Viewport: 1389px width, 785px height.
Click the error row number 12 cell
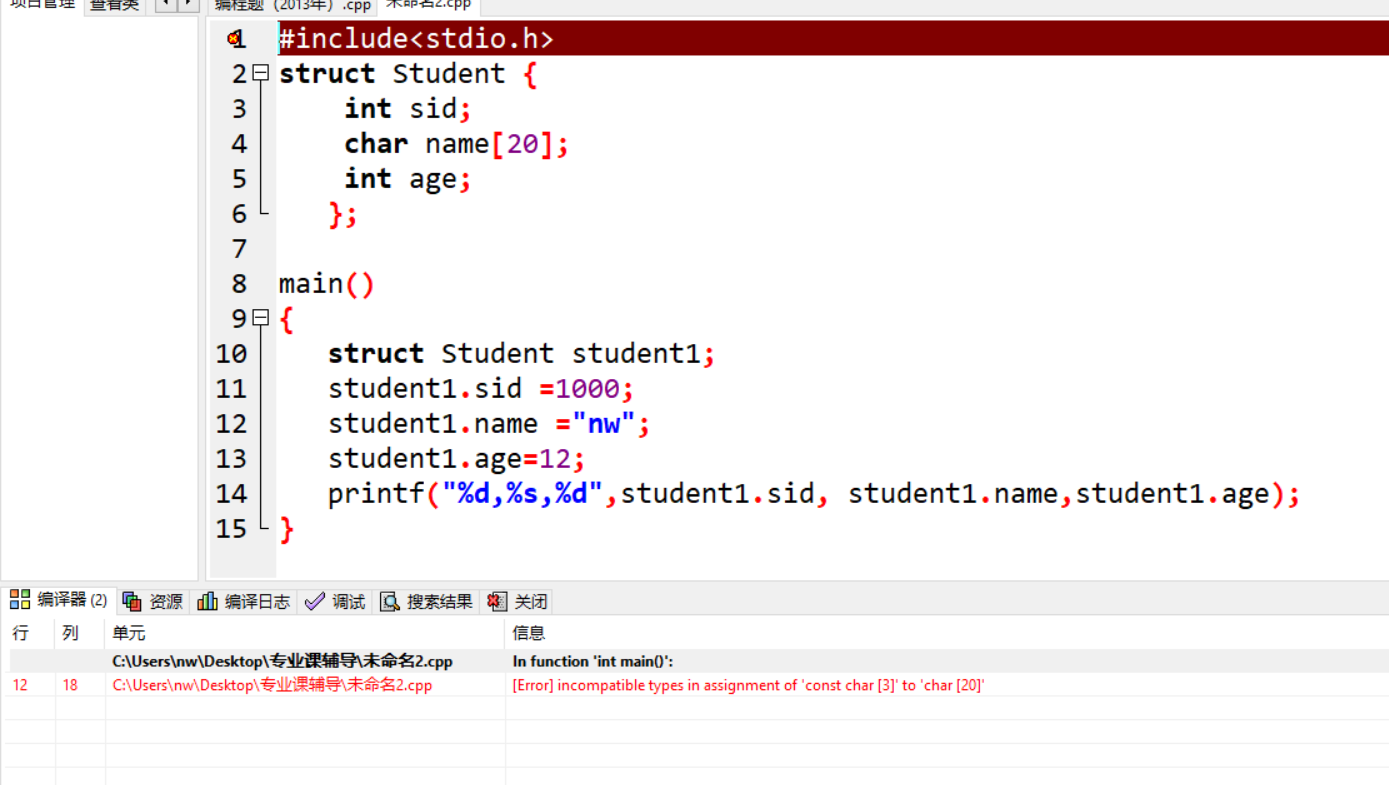(x=21, y=685)
